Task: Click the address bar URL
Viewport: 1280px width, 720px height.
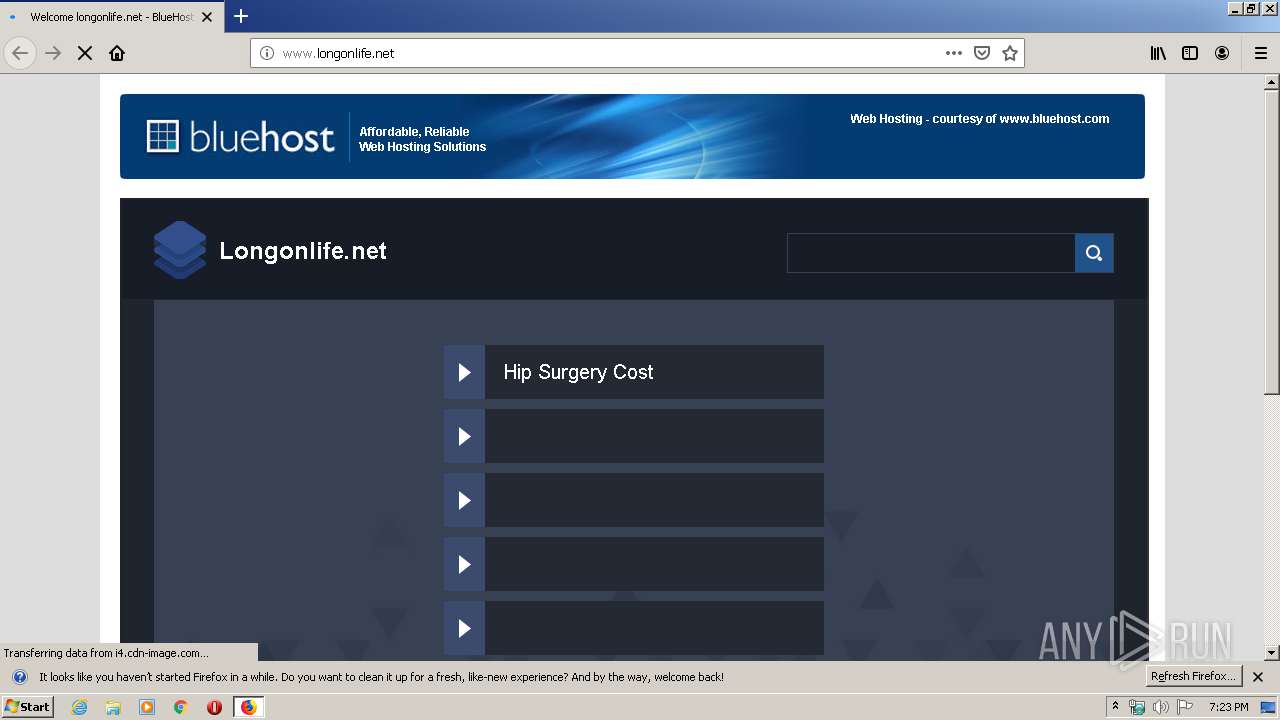Action: click(338, 53)
